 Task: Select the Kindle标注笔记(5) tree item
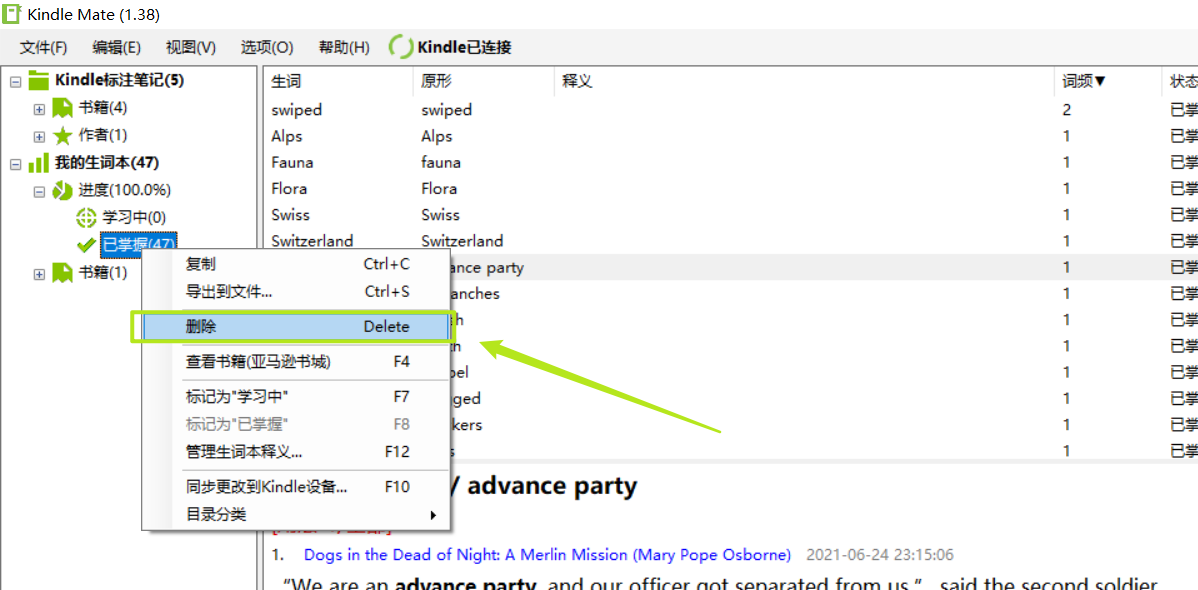(x=119, y=80)
